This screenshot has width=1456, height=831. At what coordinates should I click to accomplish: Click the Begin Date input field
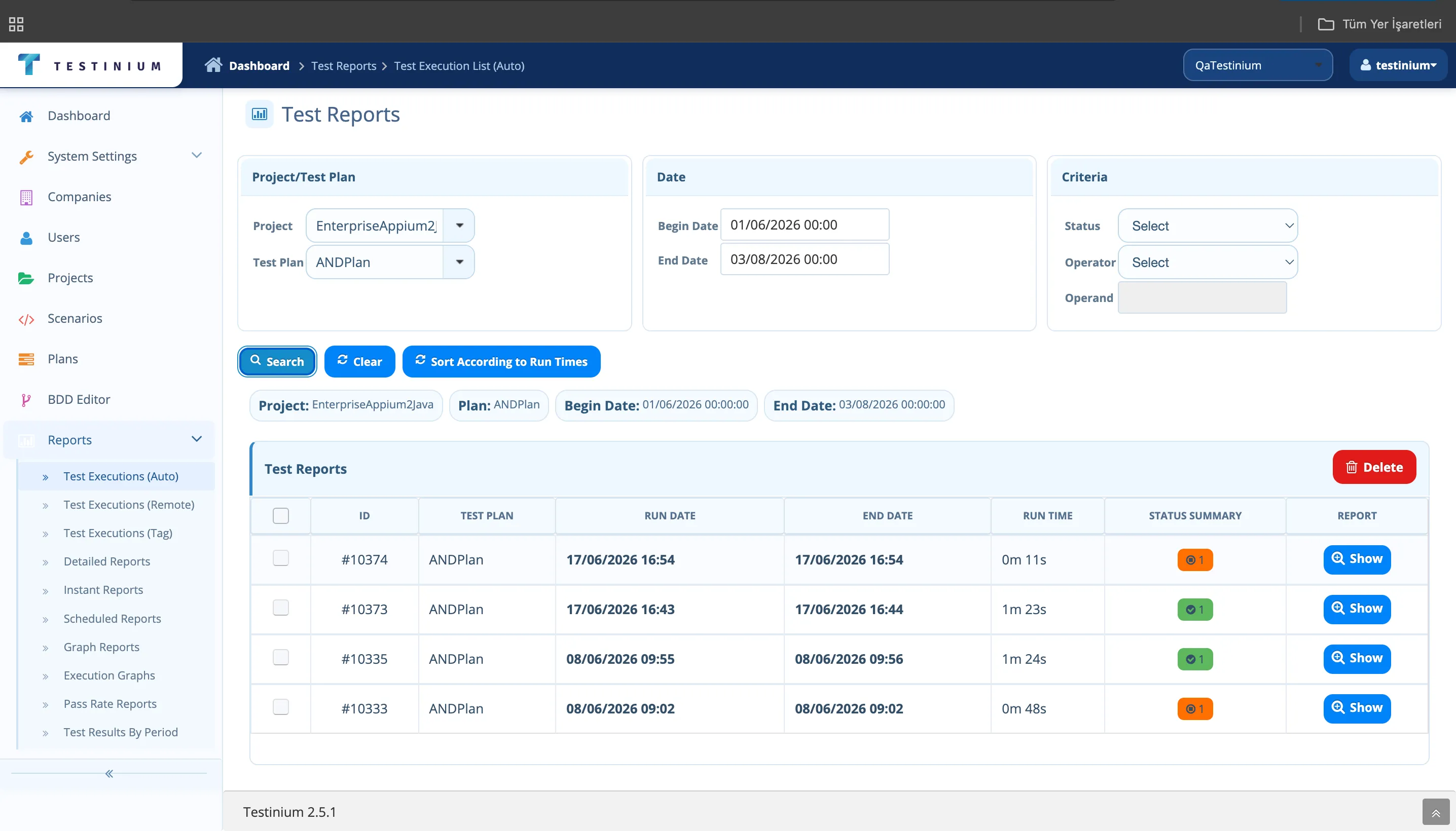(x=805, y=225)
